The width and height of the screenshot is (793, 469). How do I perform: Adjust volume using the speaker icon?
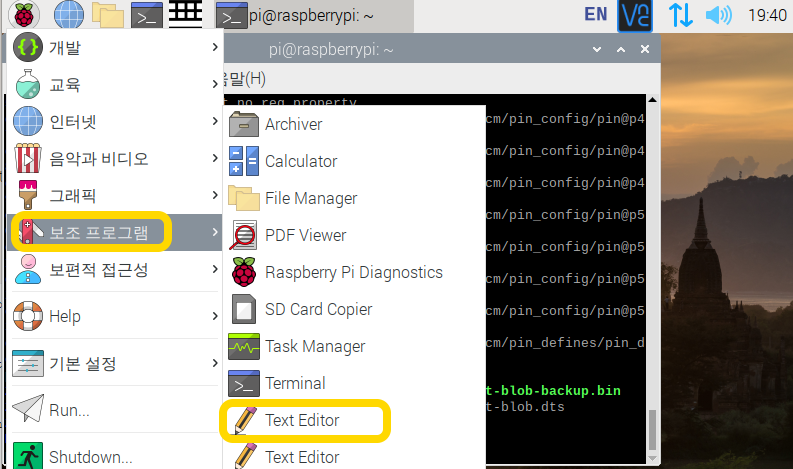pos(718,15)
